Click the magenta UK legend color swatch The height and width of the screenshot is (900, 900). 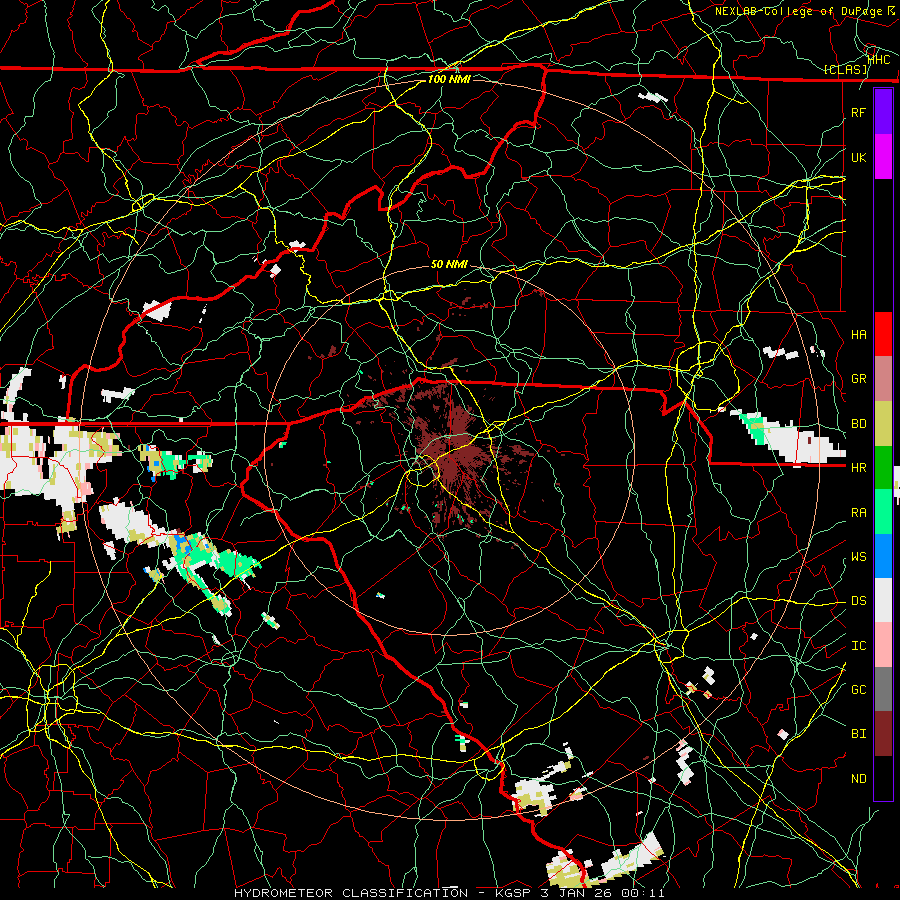pyautogui.click(x=883, y=157)
